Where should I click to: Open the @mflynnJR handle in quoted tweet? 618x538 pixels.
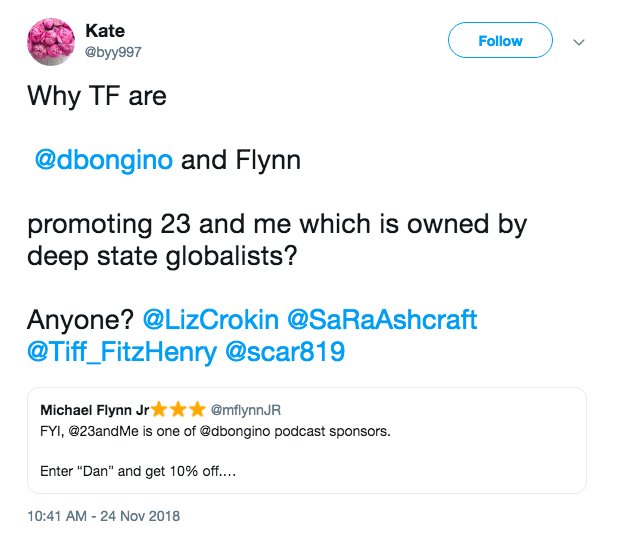(243, 409)
